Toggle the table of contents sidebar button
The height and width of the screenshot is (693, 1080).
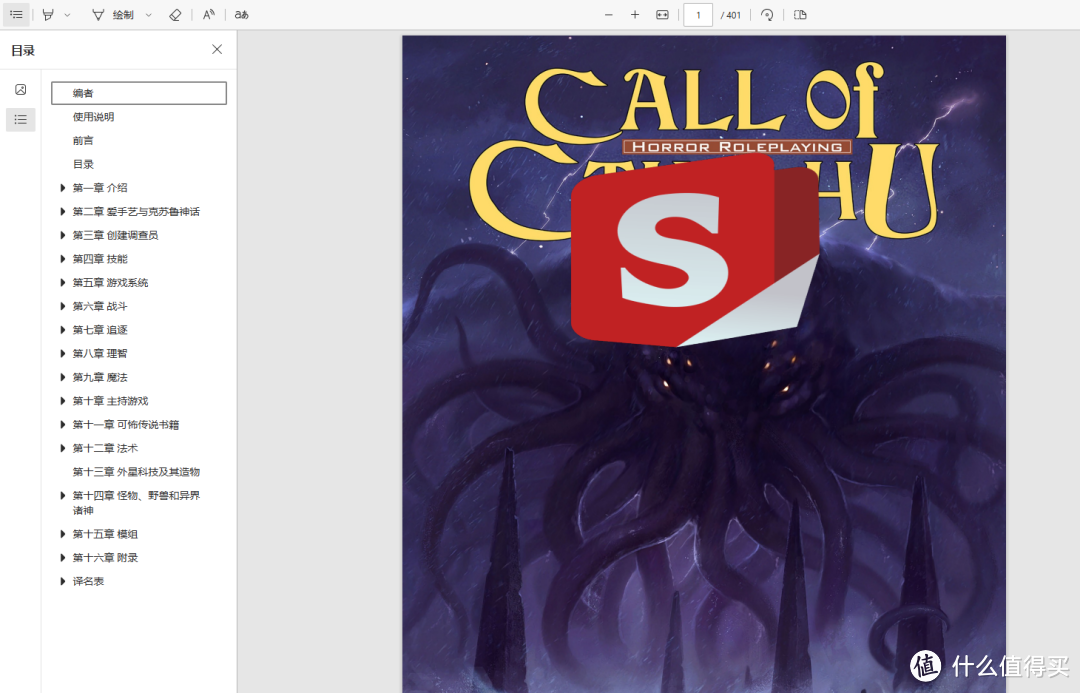(16, 15)
